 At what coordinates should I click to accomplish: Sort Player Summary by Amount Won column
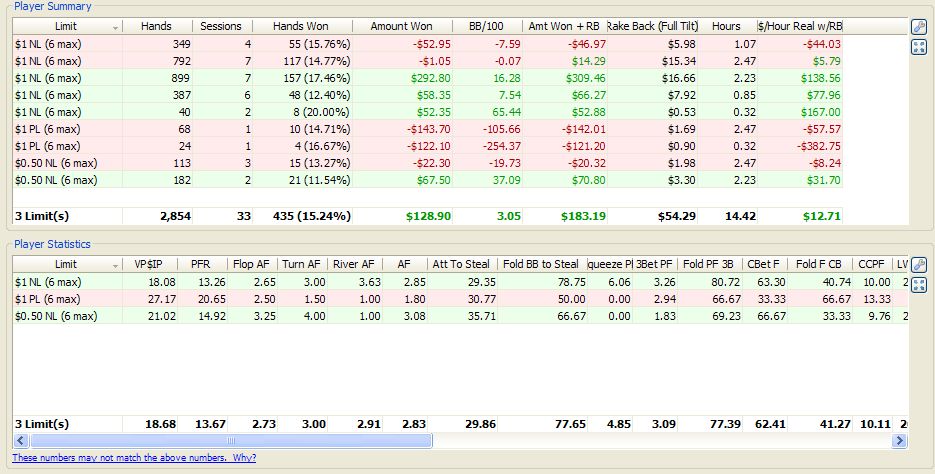pyautogui.click(x=402, y=26)
